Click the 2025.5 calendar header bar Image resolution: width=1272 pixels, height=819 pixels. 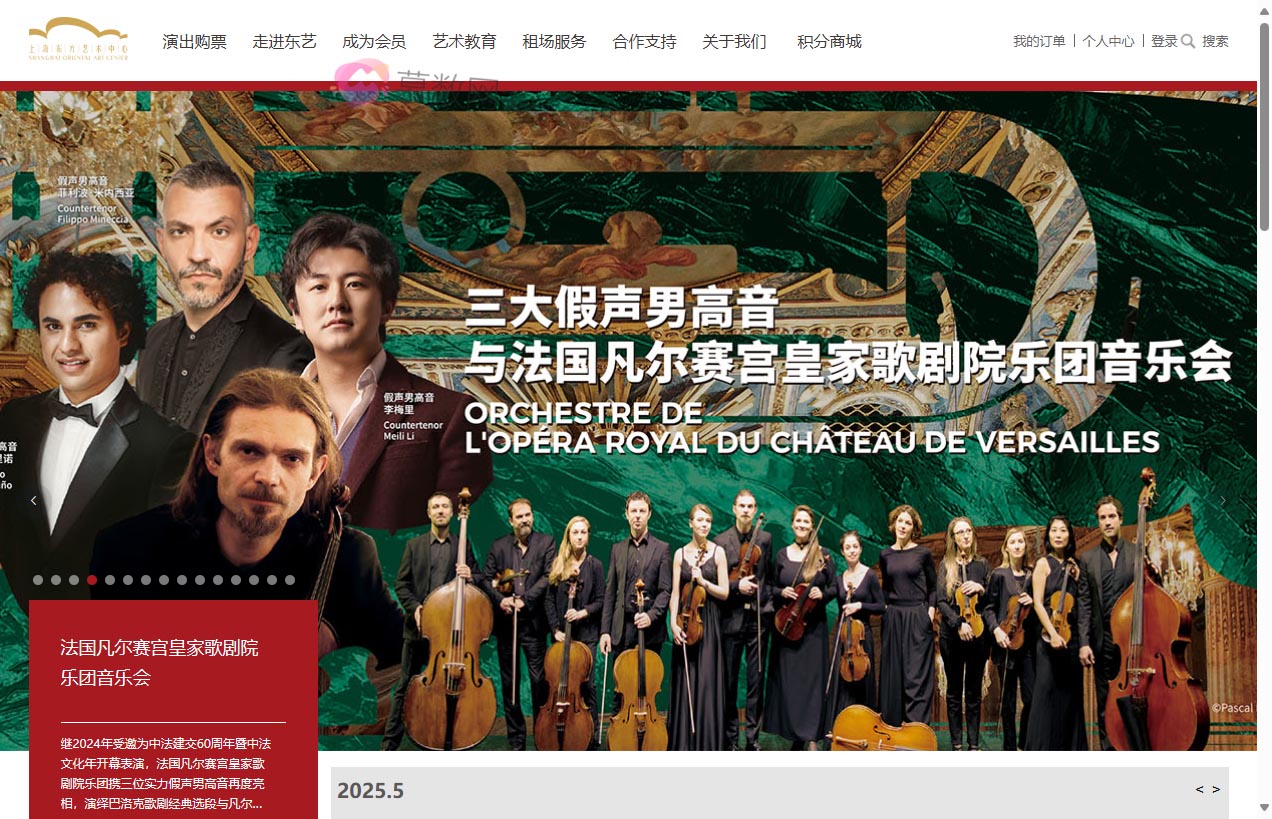(x=780, y=792)
